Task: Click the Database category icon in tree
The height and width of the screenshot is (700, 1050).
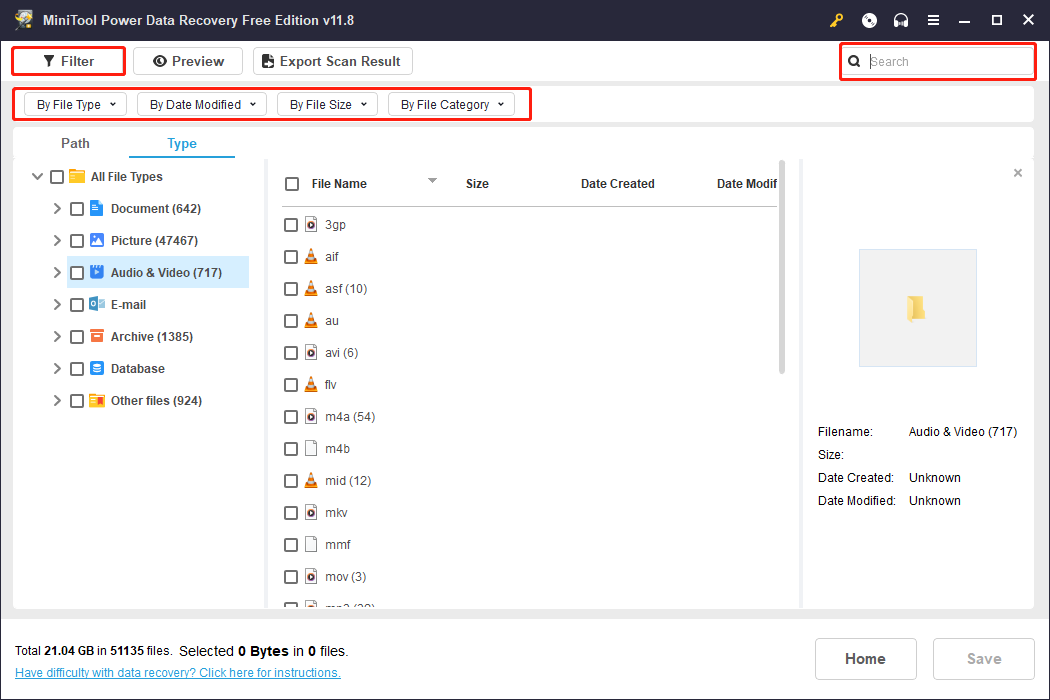Action: tap(97, 369)
